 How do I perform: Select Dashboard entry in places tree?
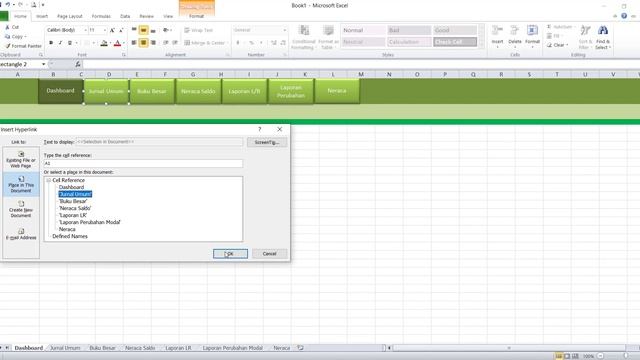(x=71, y=187)
